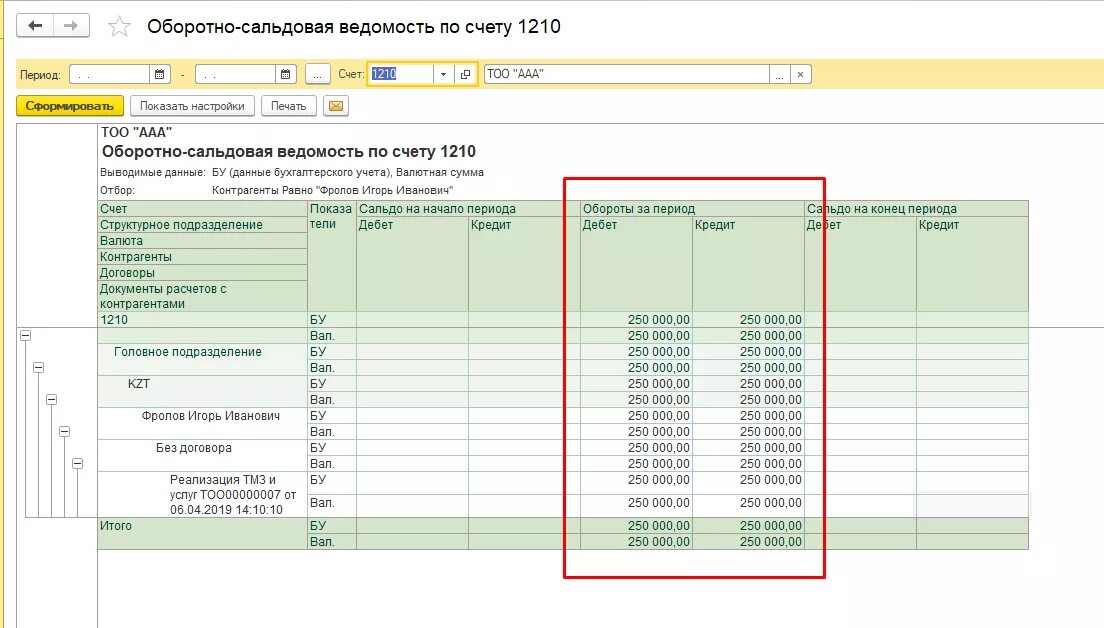Click the Печать button
This screenshot has height=628, width=1104.
[289, 106]
